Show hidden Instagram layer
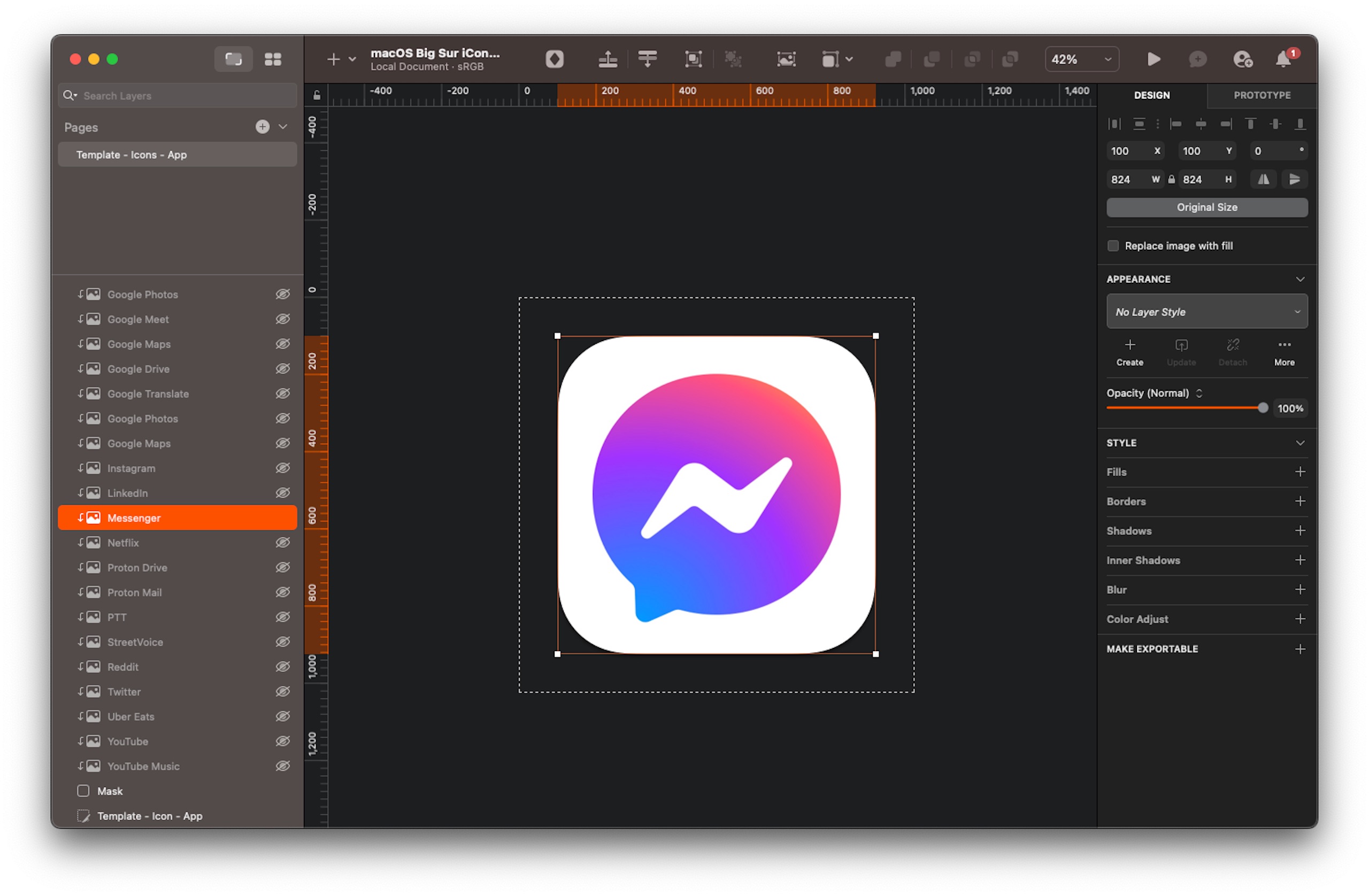The image size is (1369, 896). coord(282,468)
